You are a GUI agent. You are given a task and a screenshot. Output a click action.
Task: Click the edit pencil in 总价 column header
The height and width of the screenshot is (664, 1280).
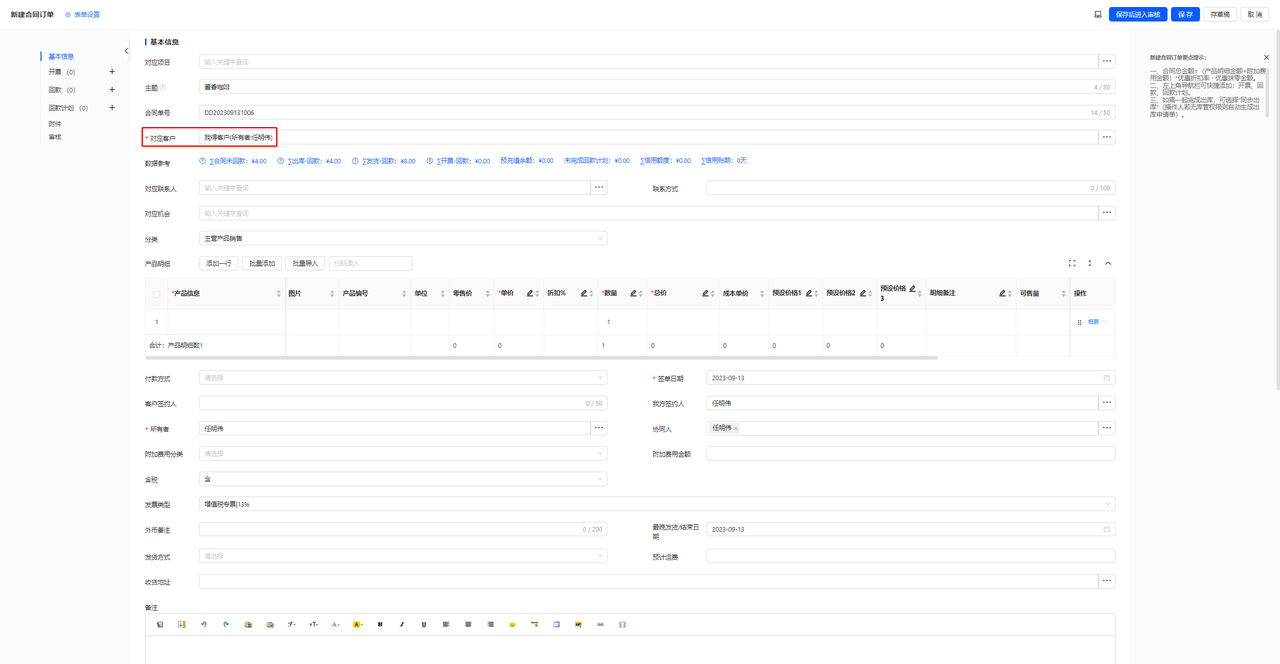point(705,294)
